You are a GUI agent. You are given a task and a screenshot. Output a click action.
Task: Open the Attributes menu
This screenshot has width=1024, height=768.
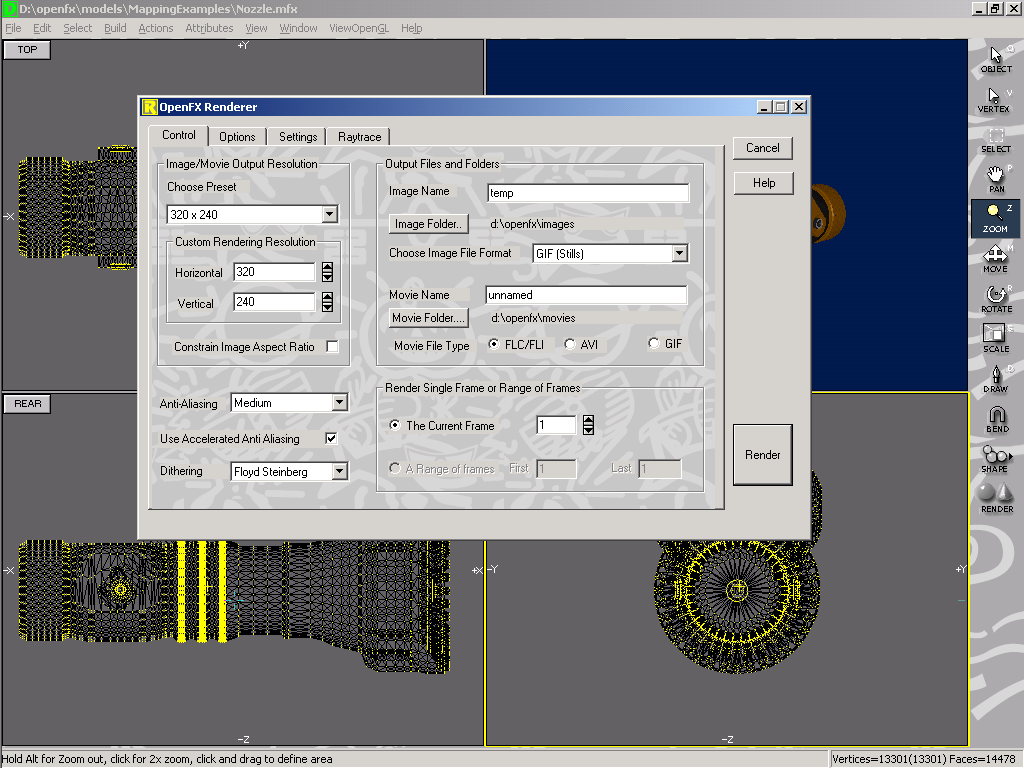[209, 28]
